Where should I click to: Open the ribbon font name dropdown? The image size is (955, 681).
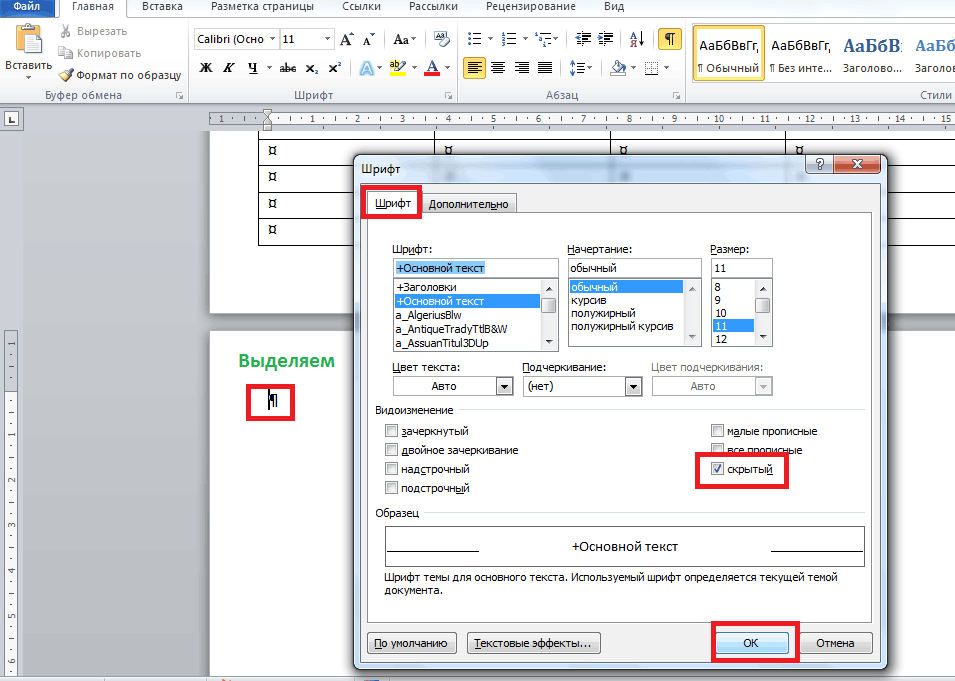tap(272, 39)
